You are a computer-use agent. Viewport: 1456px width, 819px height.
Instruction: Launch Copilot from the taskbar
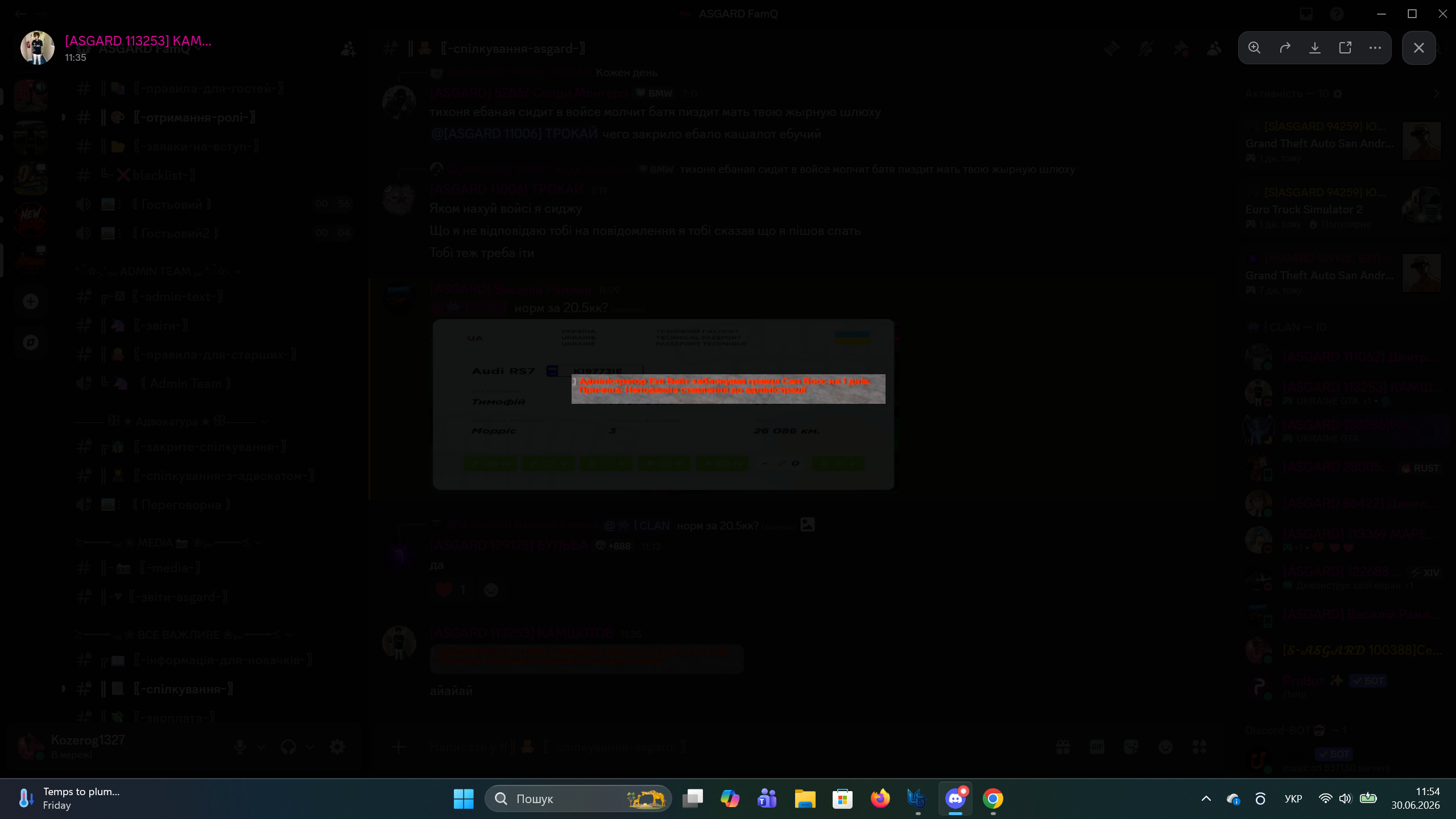[730, 799]
